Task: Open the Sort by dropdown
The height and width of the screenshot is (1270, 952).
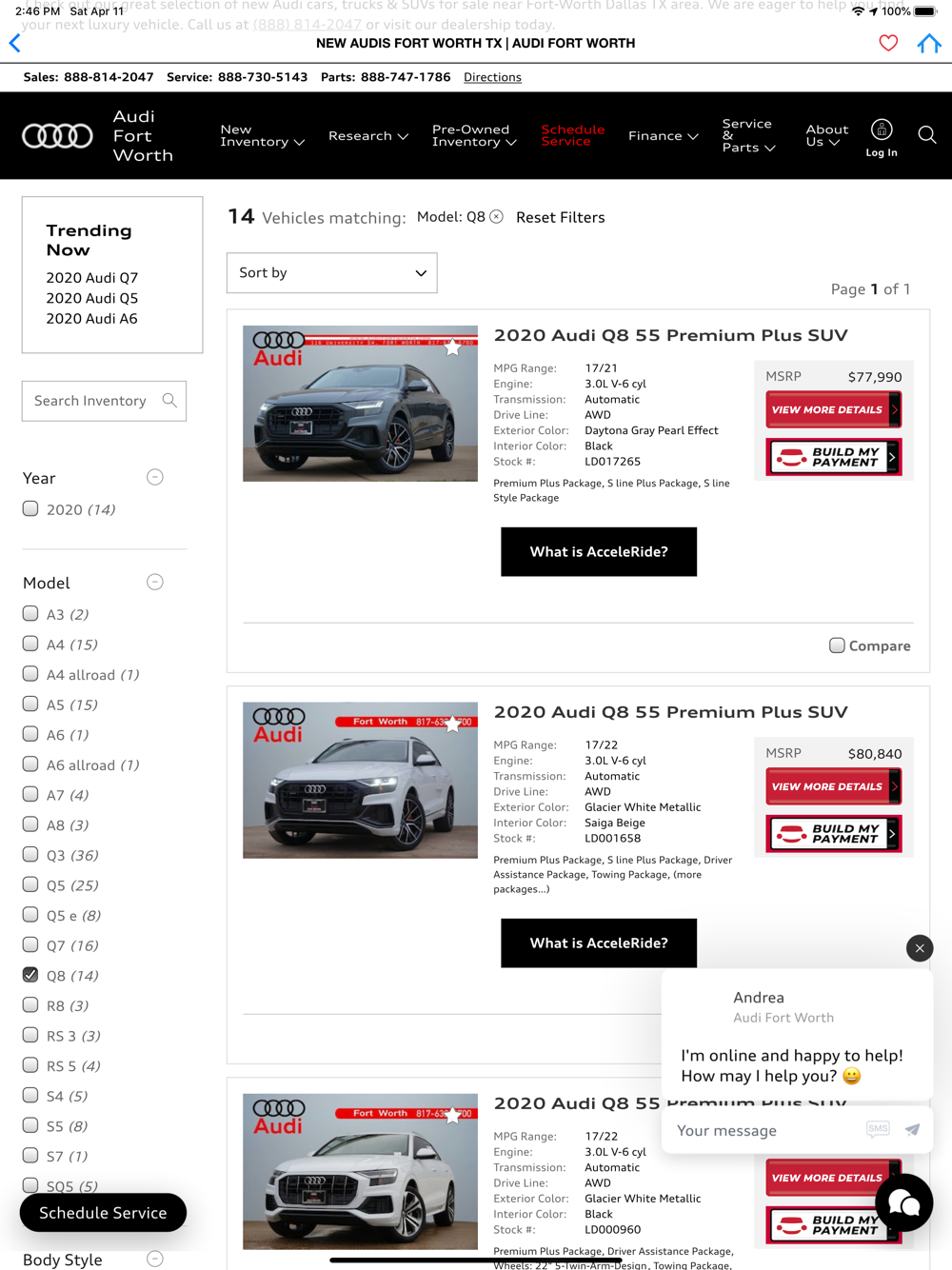Action: tap(332, 273)
